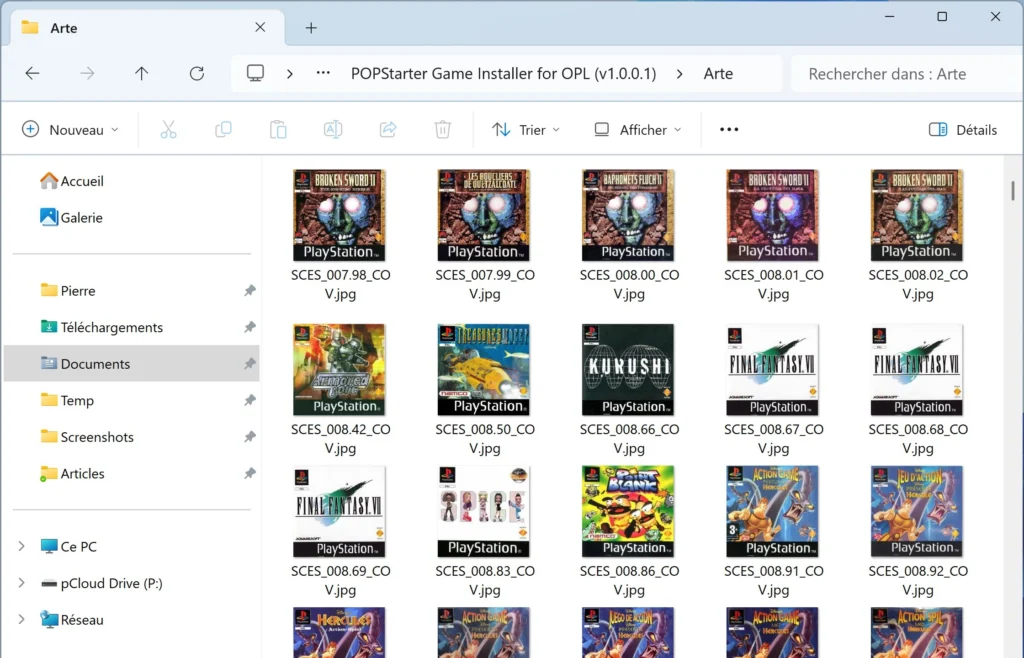Select SCES_007.98_COV.jpg Broken Sword II thumbnail
1024x658 pixels.
click(x=339, y=215)
